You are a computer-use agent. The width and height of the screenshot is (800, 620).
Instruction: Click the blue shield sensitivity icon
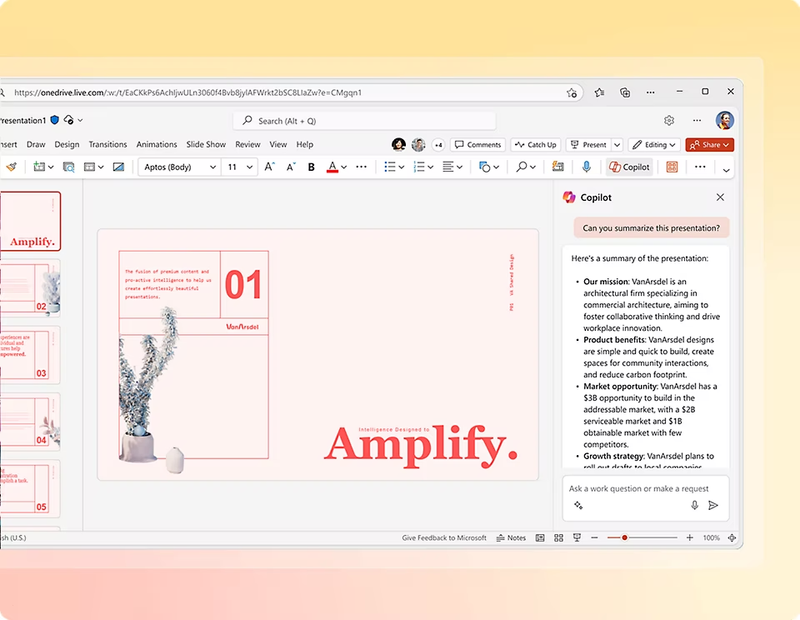55,120
